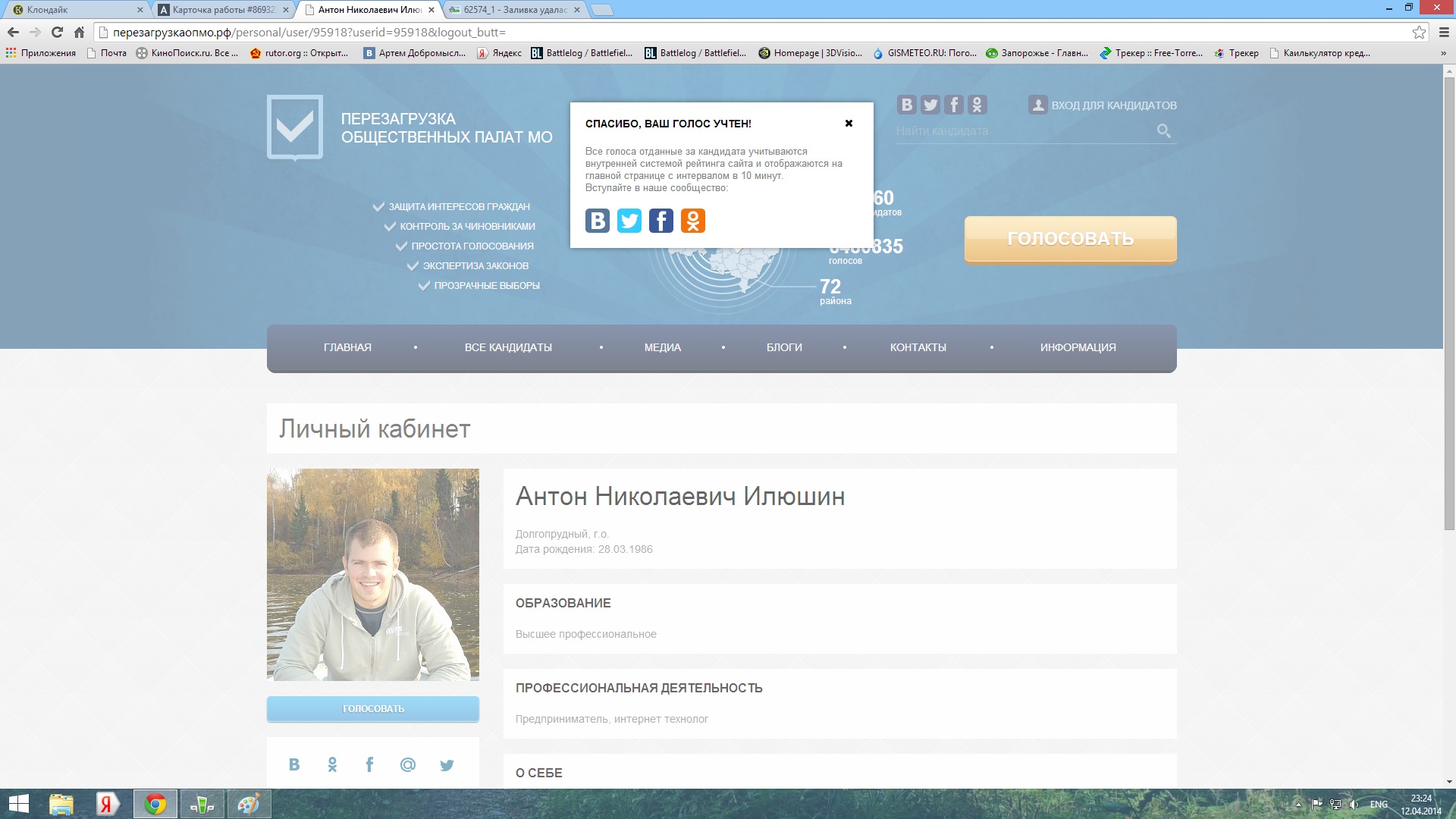Bookmark the page with the star icon
This screenshot has height=819, width=1456.
[1419, 32]
